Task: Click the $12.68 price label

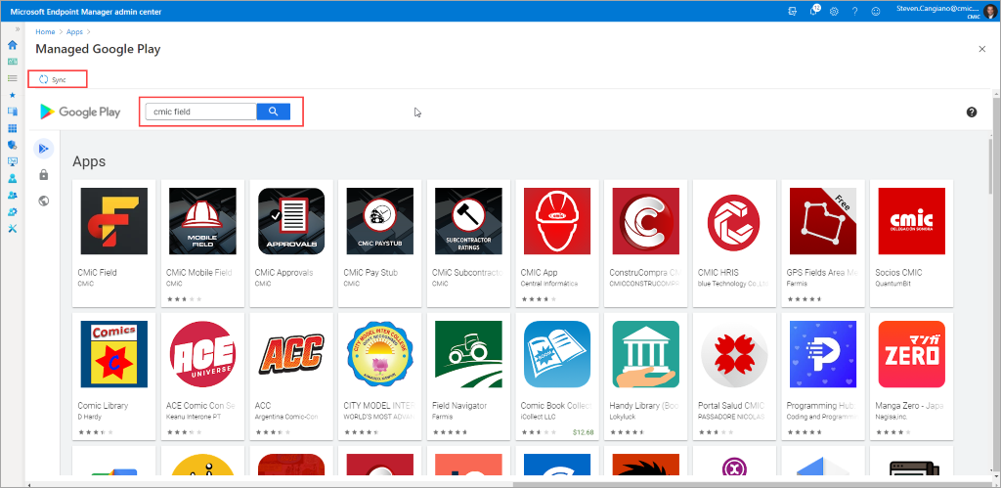Action: 583,432
